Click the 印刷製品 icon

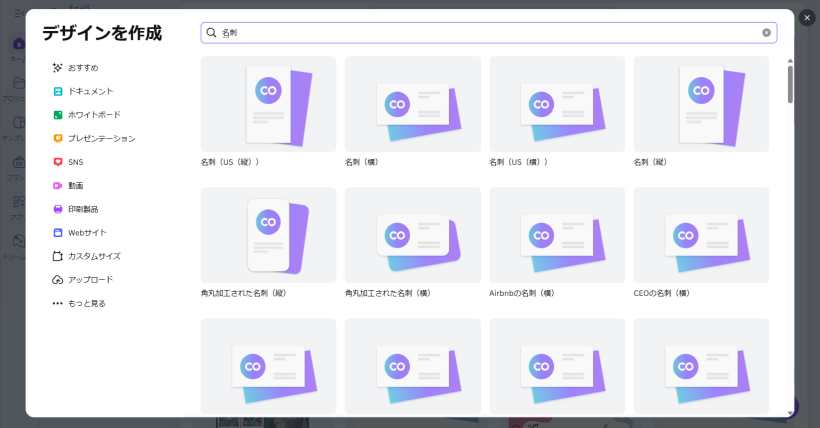(x=58, y=209)
